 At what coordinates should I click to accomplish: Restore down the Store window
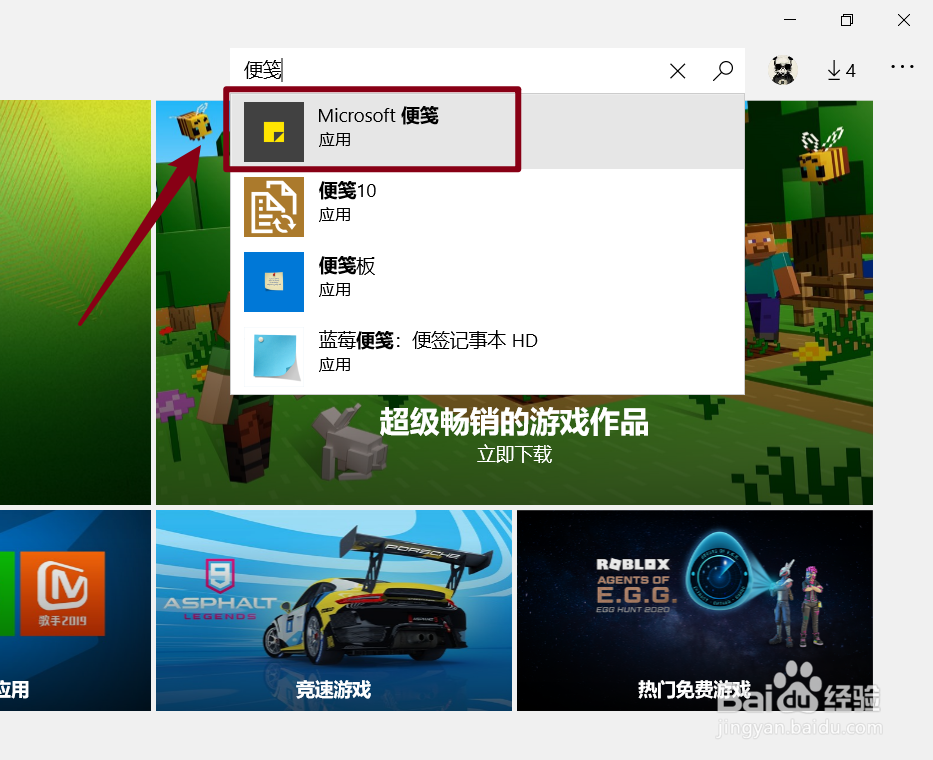click(847, 20)
